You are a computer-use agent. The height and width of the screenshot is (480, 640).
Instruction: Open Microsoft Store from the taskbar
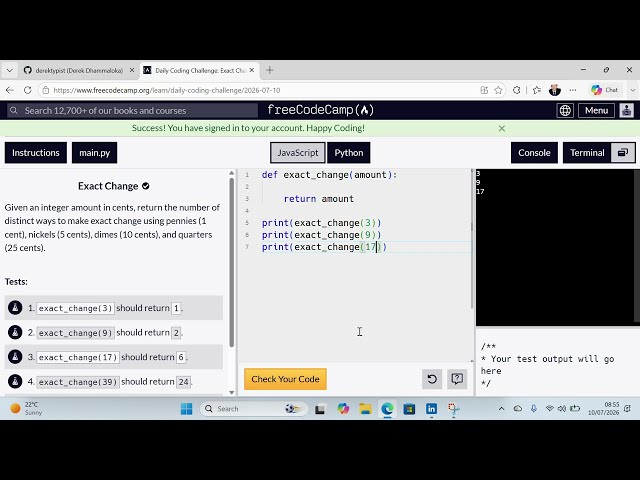[x=409, y=409]
